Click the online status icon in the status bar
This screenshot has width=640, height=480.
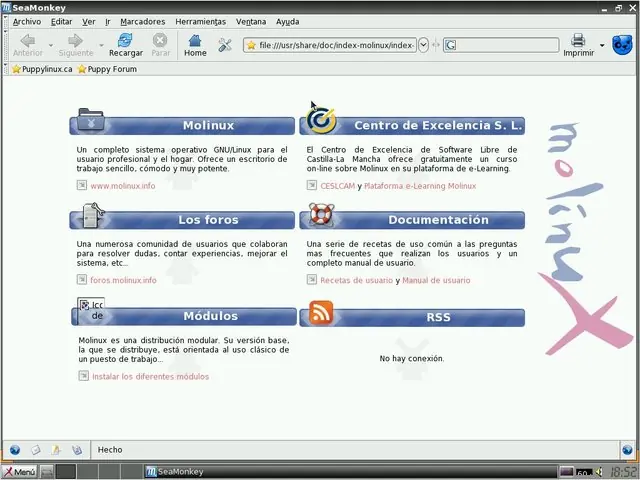[x=627, y=450]
